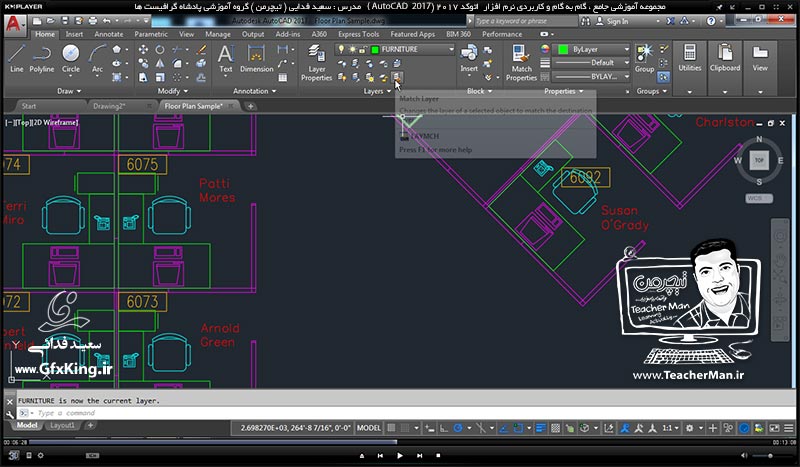Viewport: 800px width, 467px height.
Task: Click the Group icon
Action: click(644, 58)
